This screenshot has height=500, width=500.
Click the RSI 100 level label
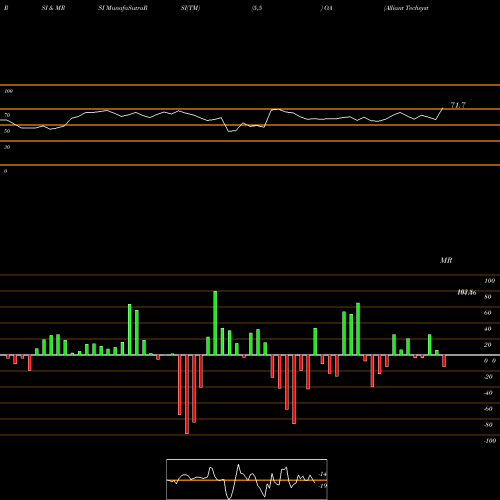tap(8, 91)
